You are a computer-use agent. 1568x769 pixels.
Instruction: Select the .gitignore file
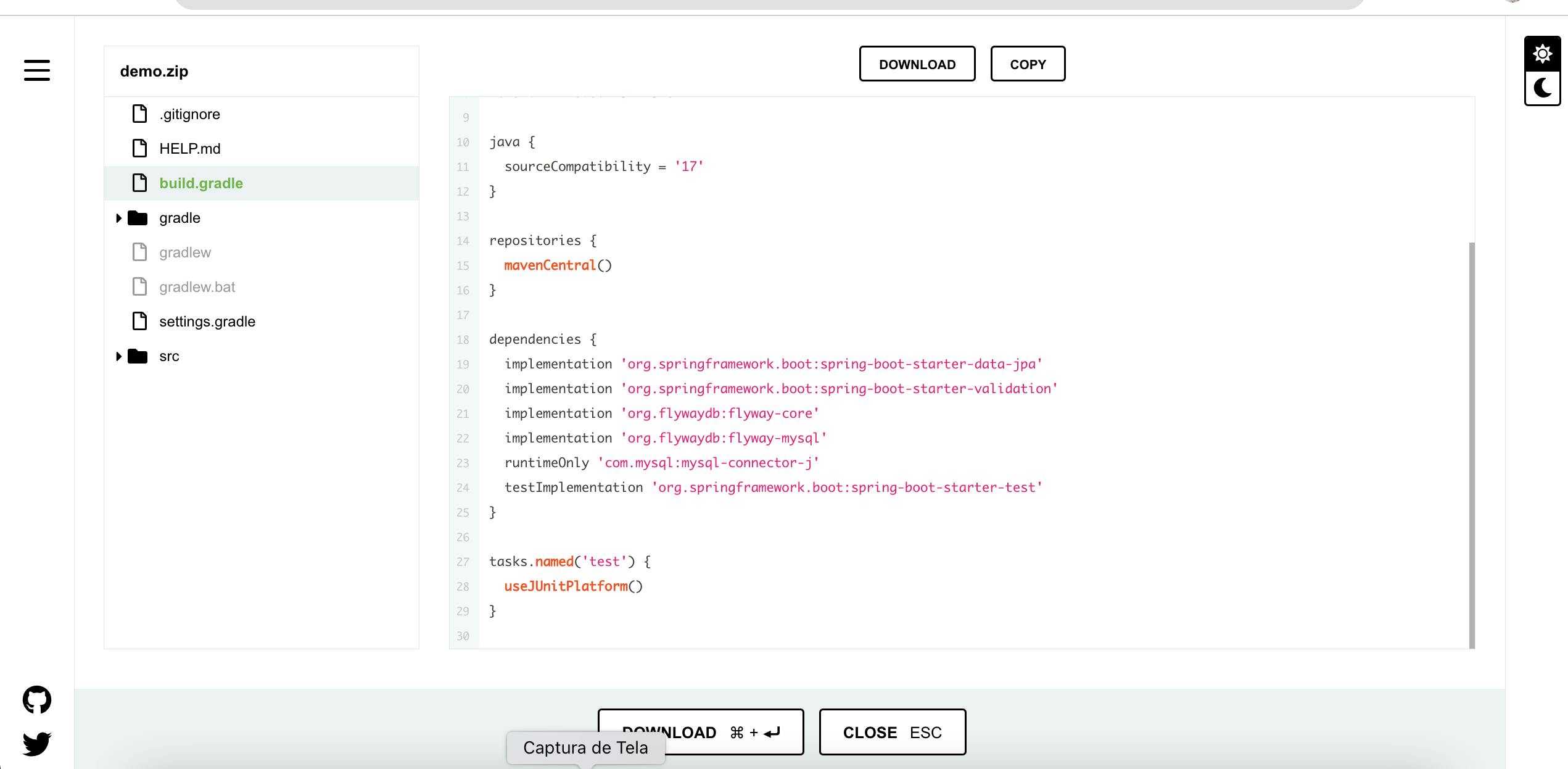(x=190, y=113)
